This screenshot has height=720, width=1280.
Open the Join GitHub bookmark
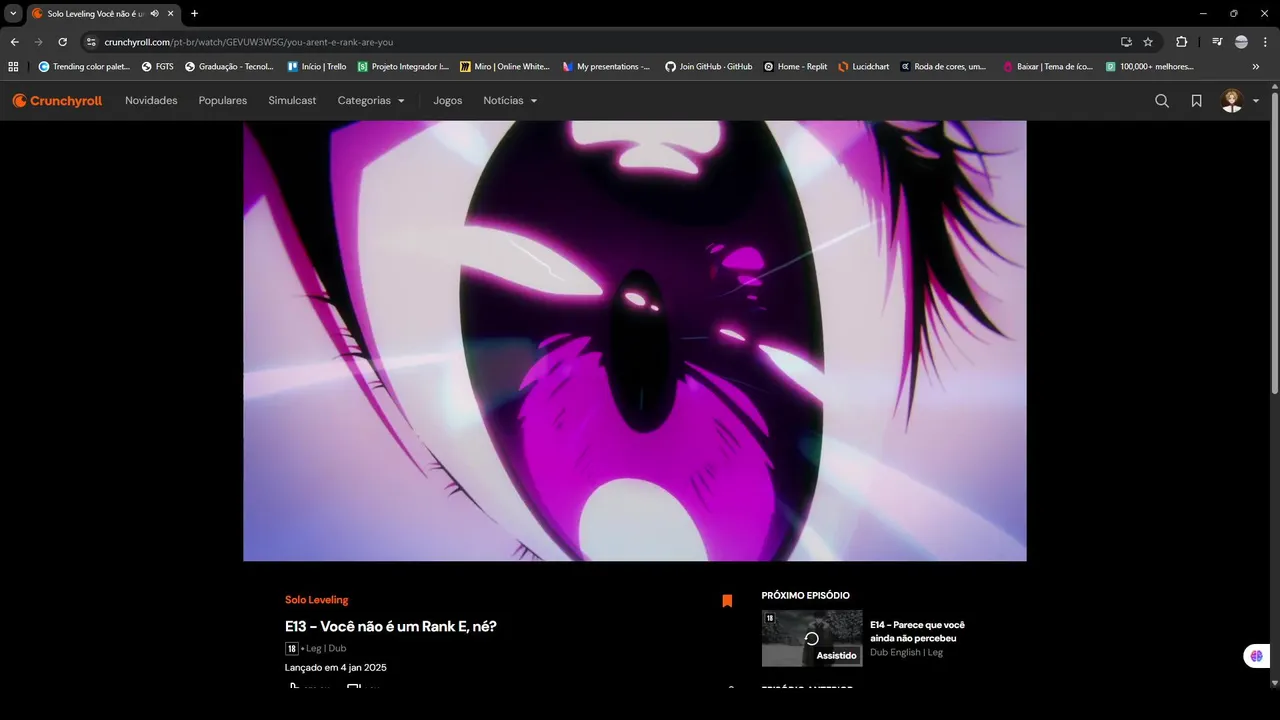point(709,66)
